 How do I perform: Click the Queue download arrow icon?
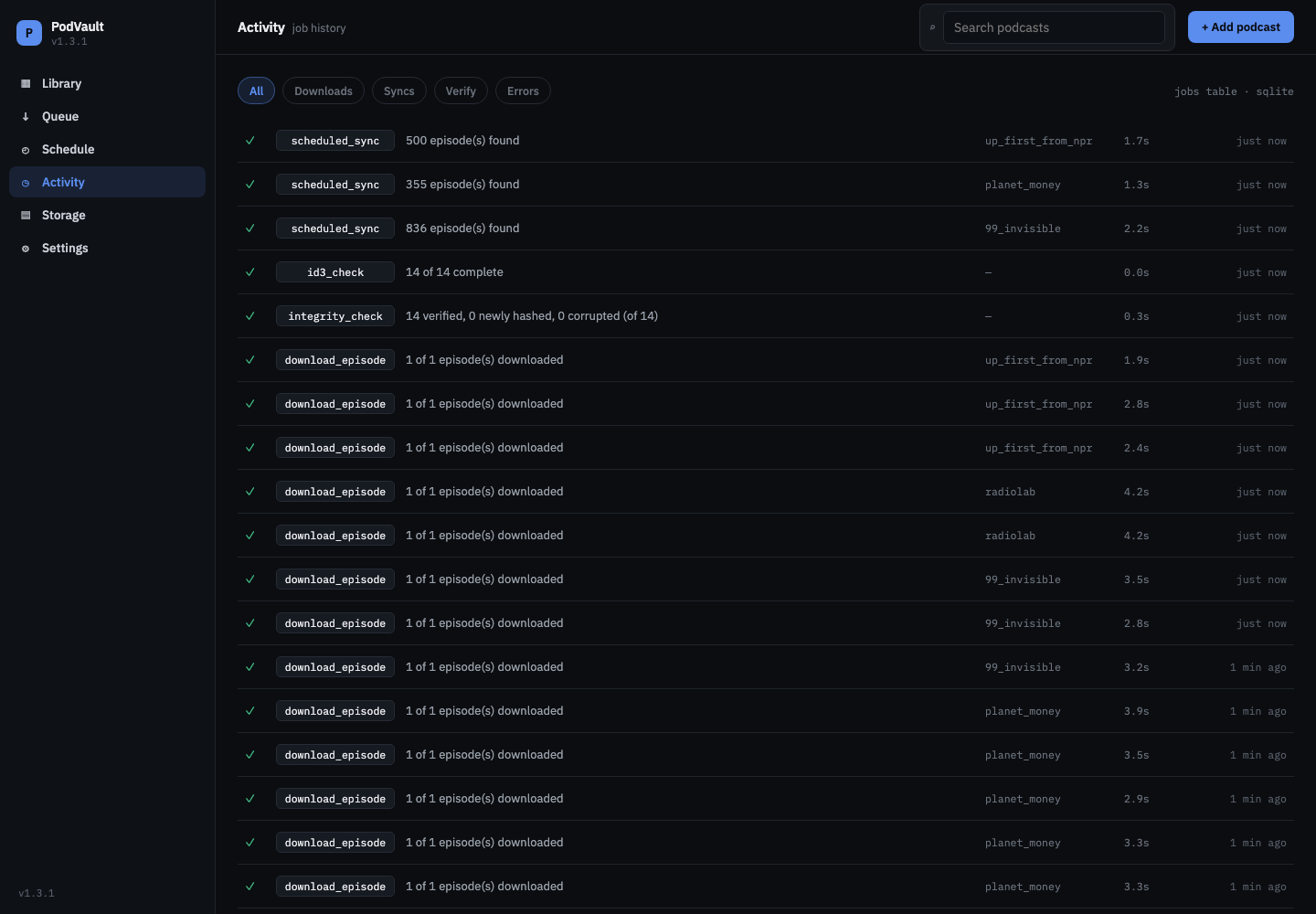coord(26,116)
